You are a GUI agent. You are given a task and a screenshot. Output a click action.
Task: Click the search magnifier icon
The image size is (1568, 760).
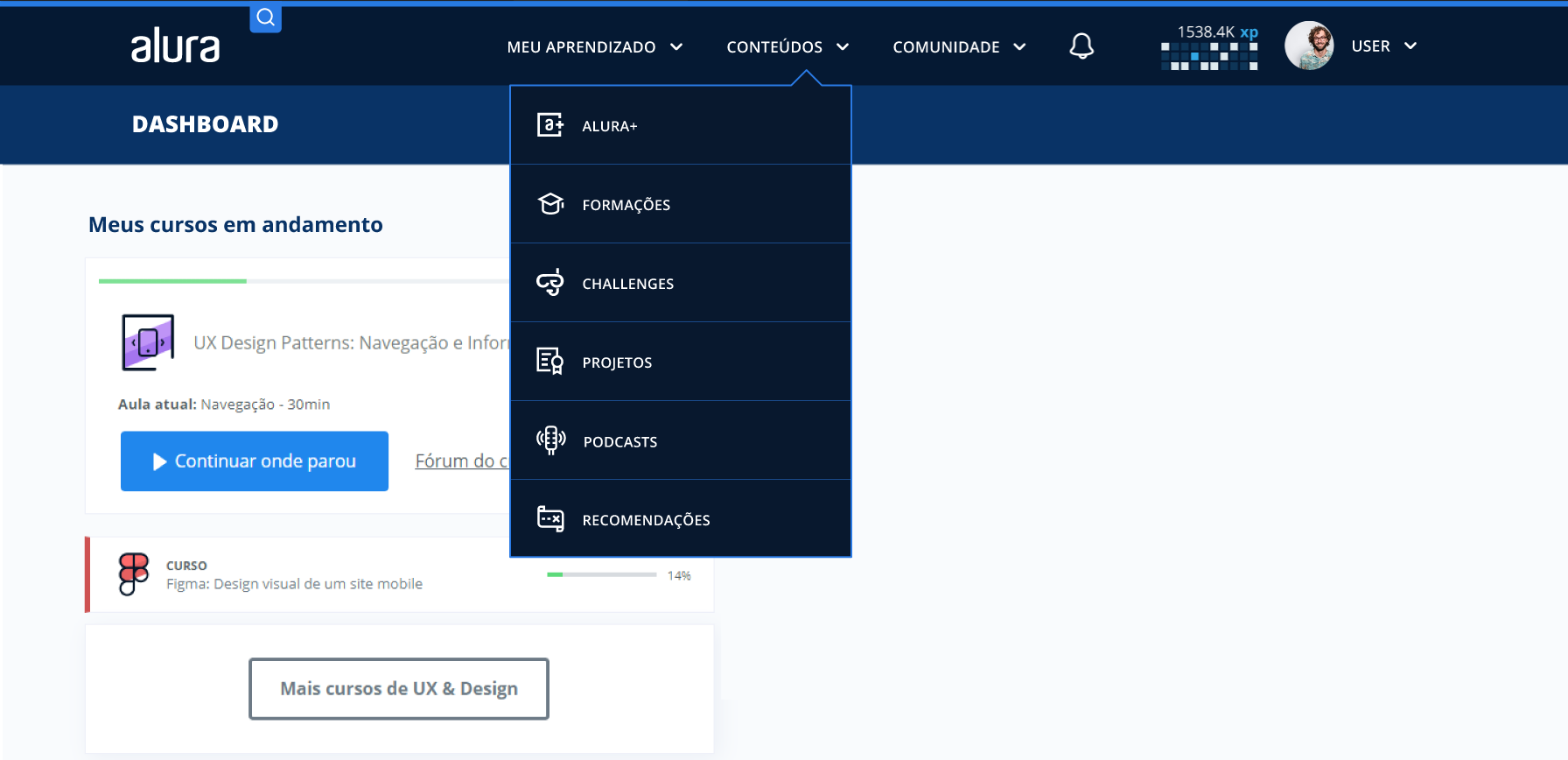(x=265, y=18)
